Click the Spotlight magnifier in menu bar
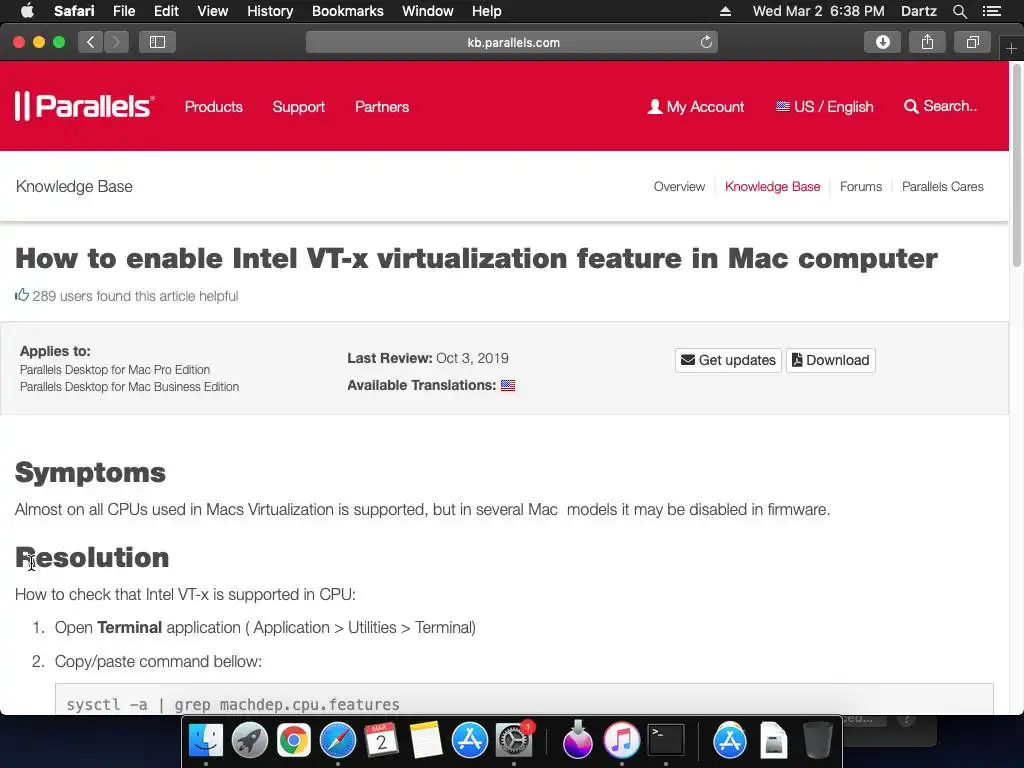 click(x=959, y=11)
